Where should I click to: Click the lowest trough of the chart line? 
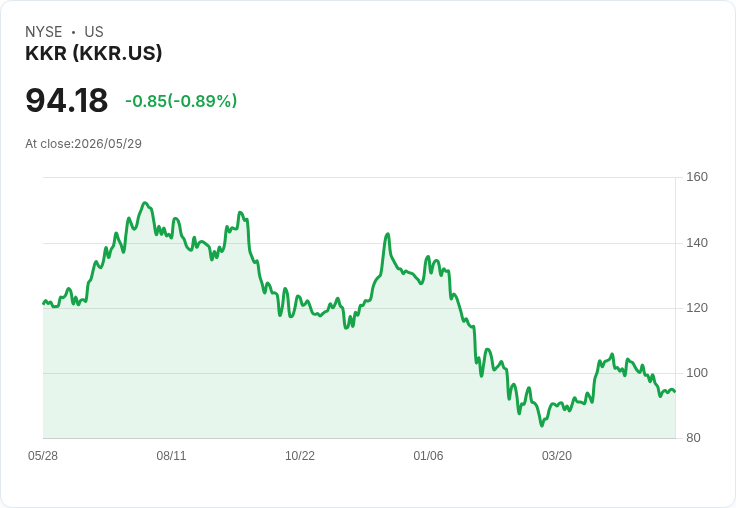542,425
